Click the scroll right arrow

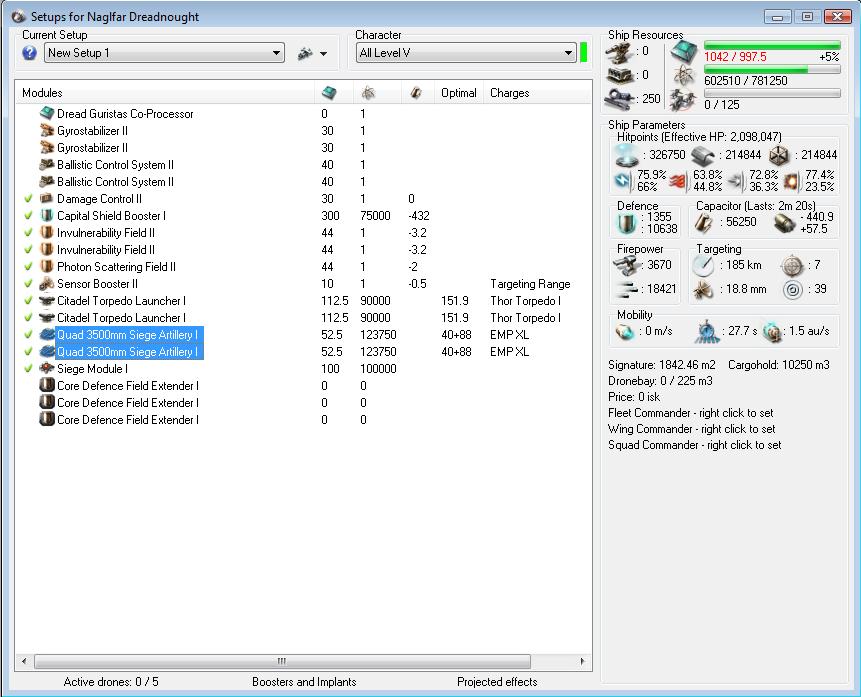pos(582,661)
